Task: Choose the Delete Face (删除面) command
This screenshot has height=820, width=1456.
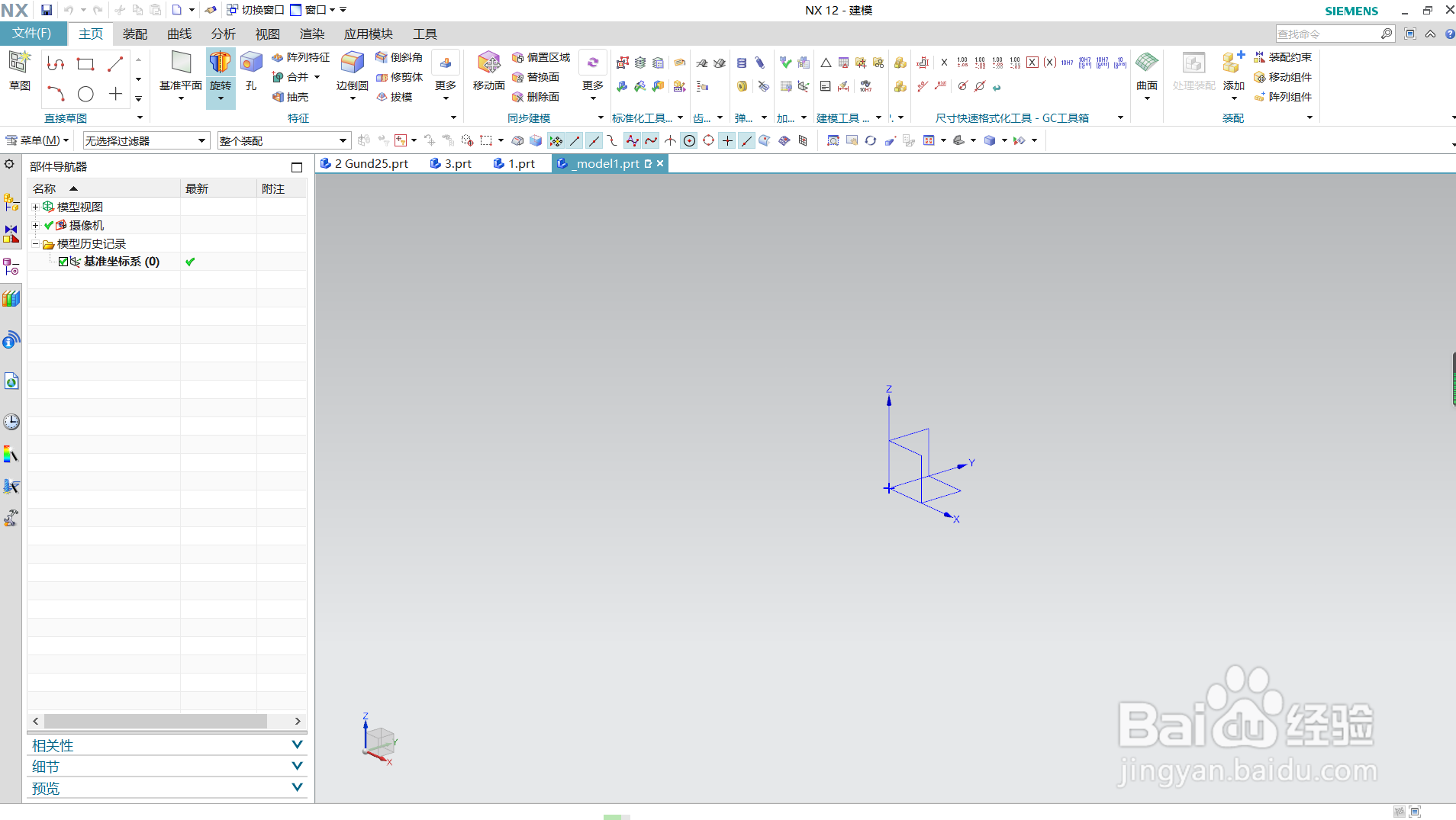Action: click(x=536, y=97)
